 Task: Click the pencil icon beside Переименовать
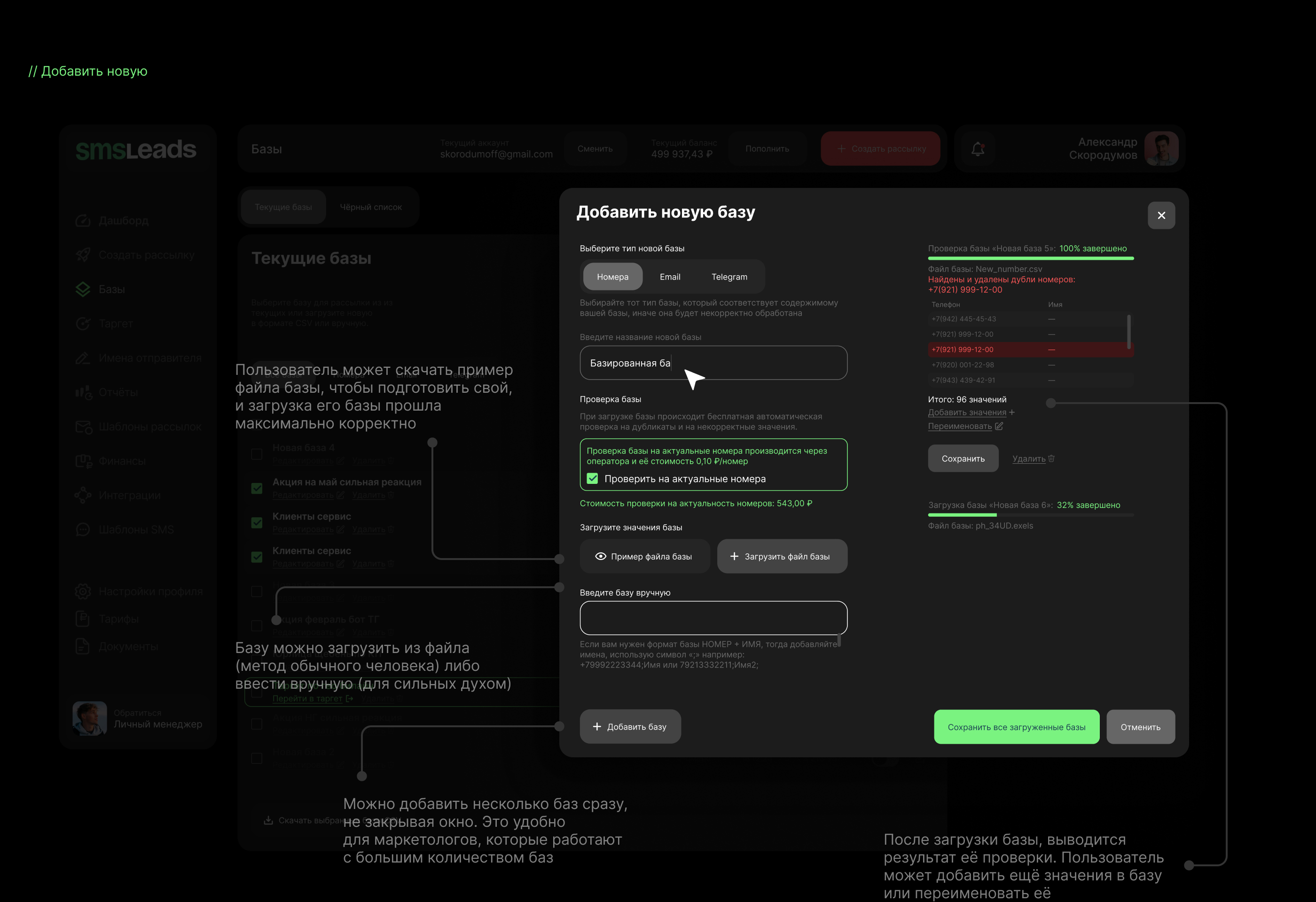tap(999, 426)
